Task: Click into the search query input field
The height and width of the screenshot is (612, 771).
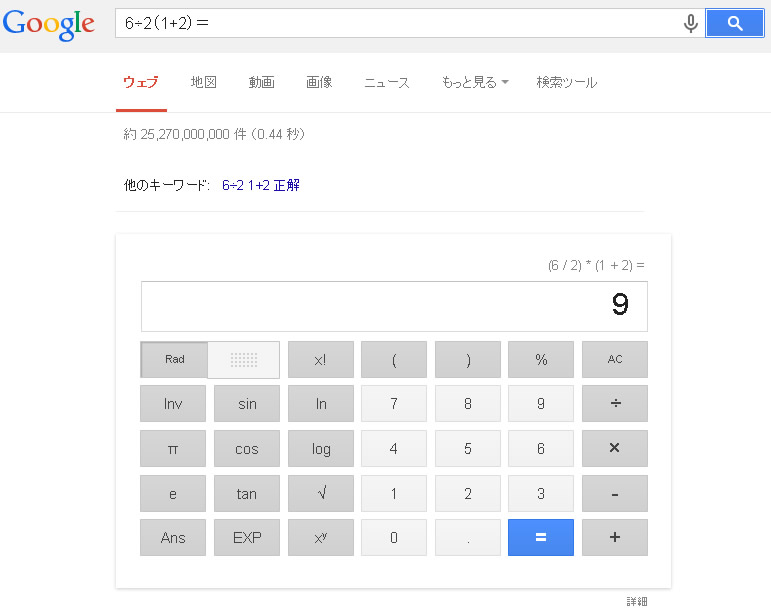Action: (x=395, y=23)
